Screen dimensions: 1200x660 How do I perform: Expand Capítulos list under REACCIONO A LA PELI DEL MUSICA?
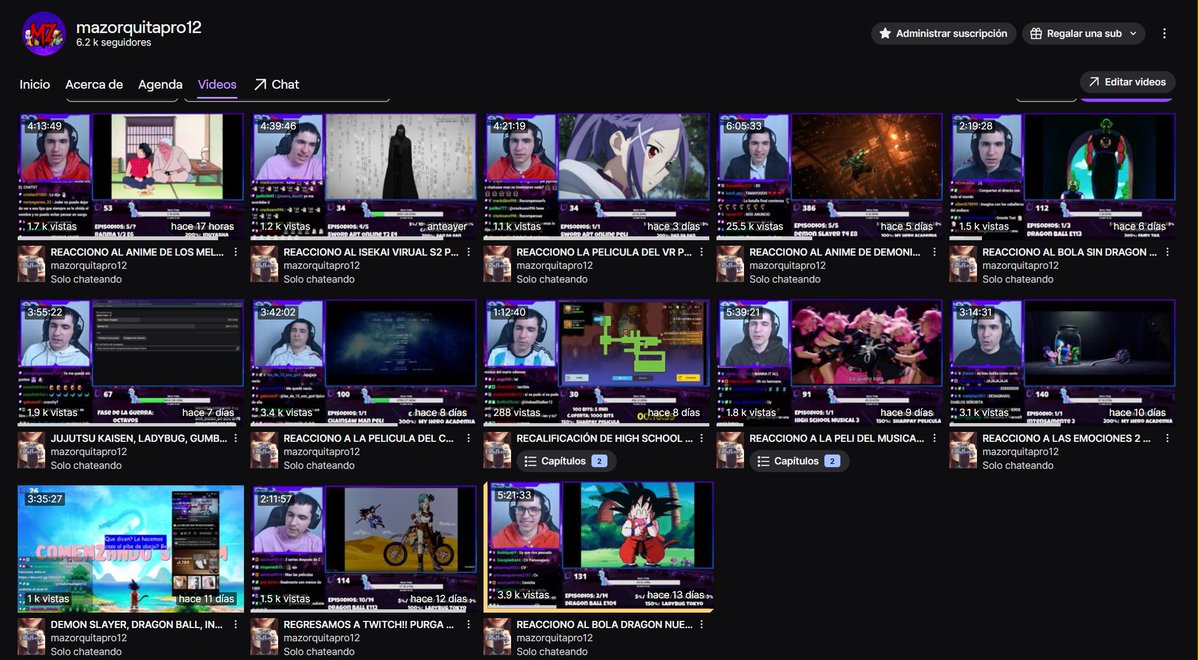(799, 461)
